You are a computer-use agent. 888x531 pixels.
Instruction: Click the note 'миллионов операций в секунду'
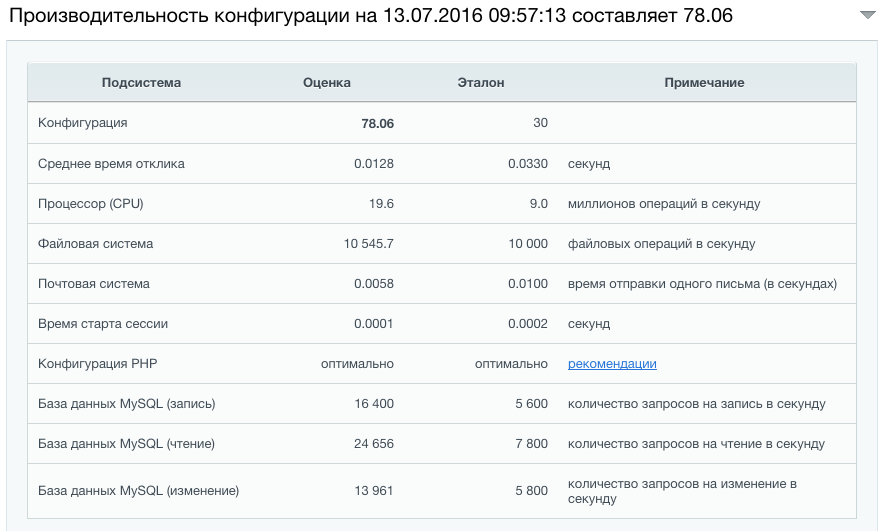[664, 204]
